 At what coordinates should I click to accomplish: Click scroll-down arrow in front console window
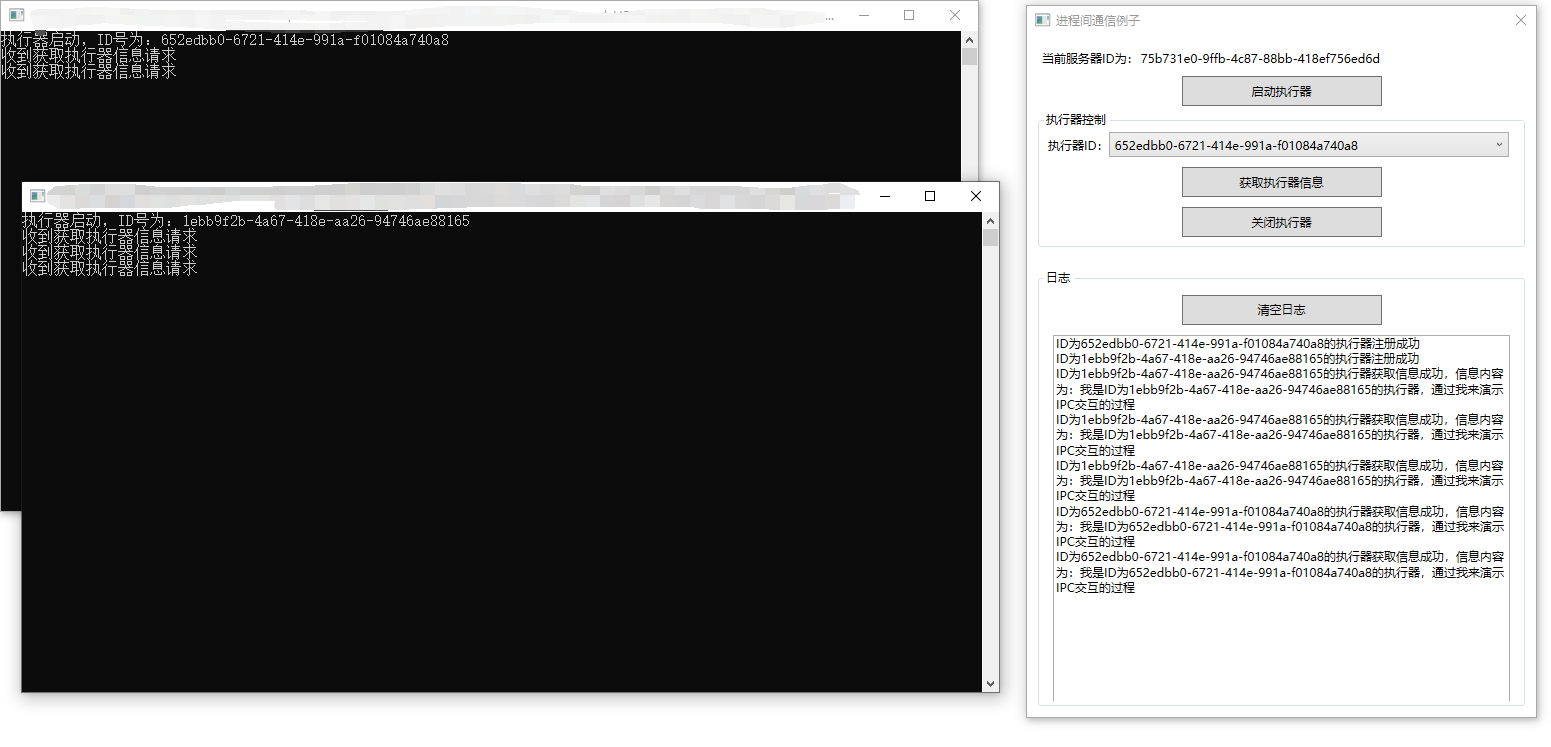[x=990, y=683]
